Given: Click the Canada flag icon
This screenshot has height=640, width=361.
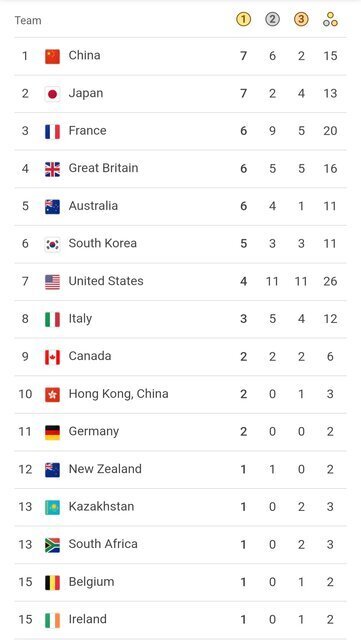Looking at the screenshot, I should tap(52, 357).
